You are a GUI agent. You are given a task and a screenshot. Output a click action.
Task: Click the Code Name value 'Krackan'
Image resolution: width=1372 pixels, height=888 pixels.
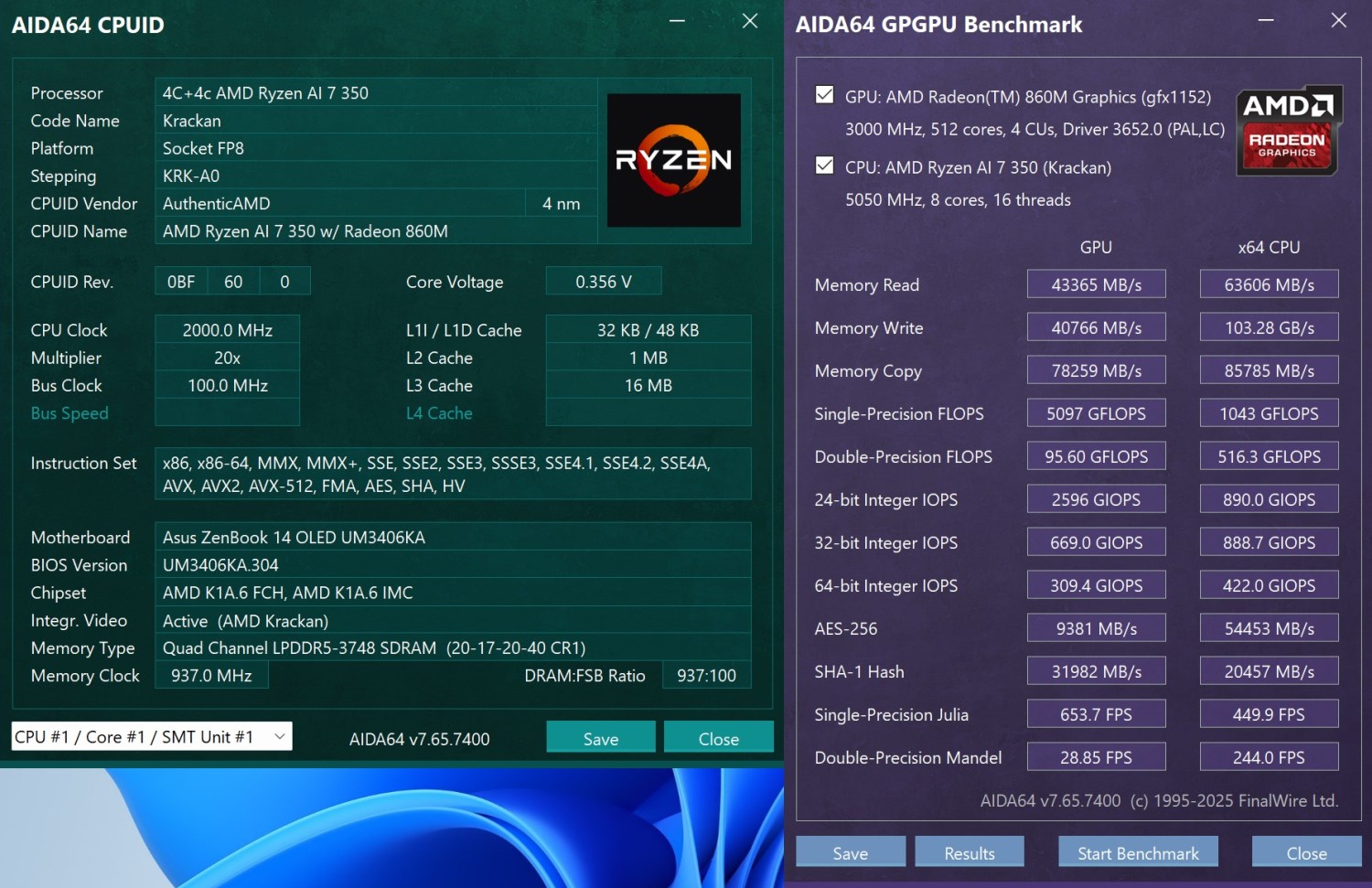click(x=376, y=121)
